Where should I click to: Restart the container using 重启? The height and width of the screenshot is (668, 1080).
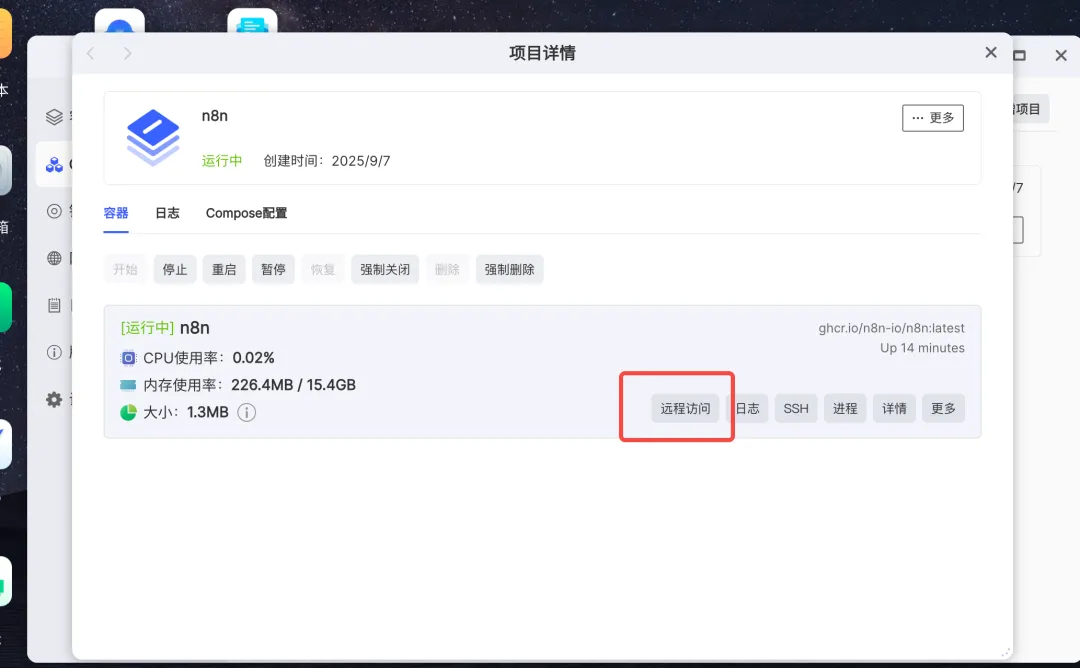tap(224, 269)
